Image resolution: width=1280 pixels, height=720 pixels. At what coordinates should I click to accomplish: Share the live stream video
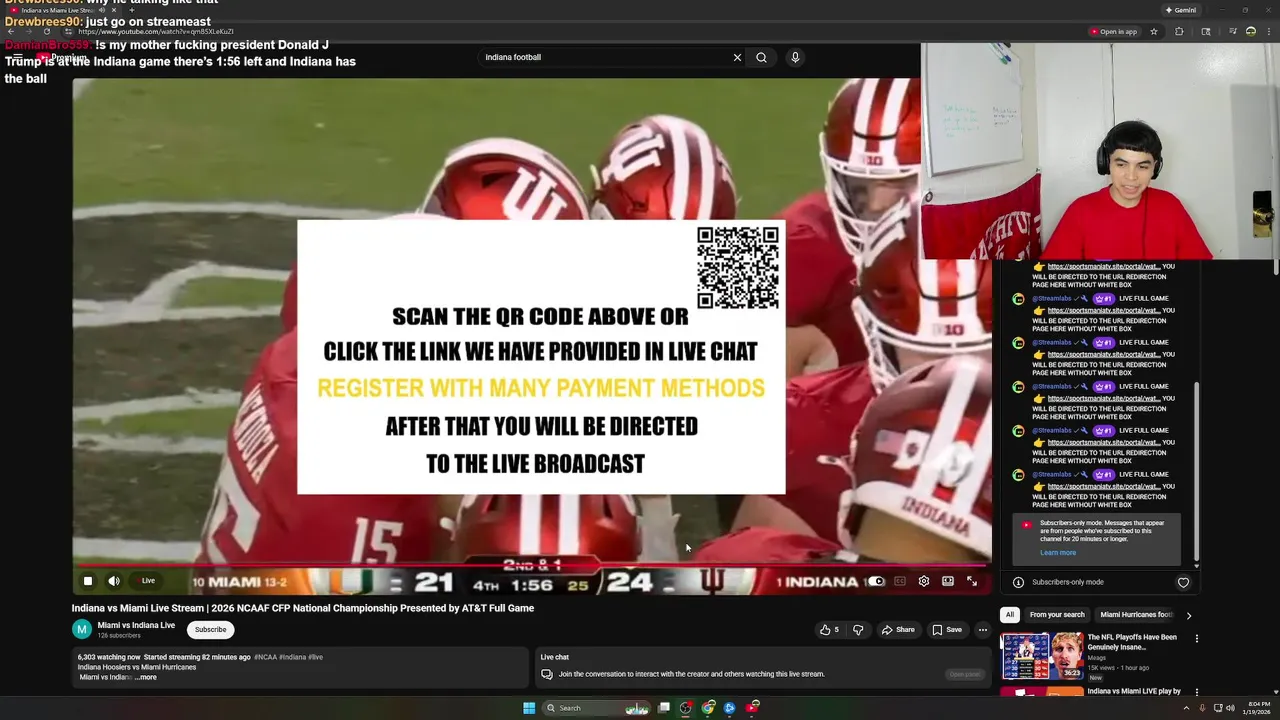click(898, 630)
